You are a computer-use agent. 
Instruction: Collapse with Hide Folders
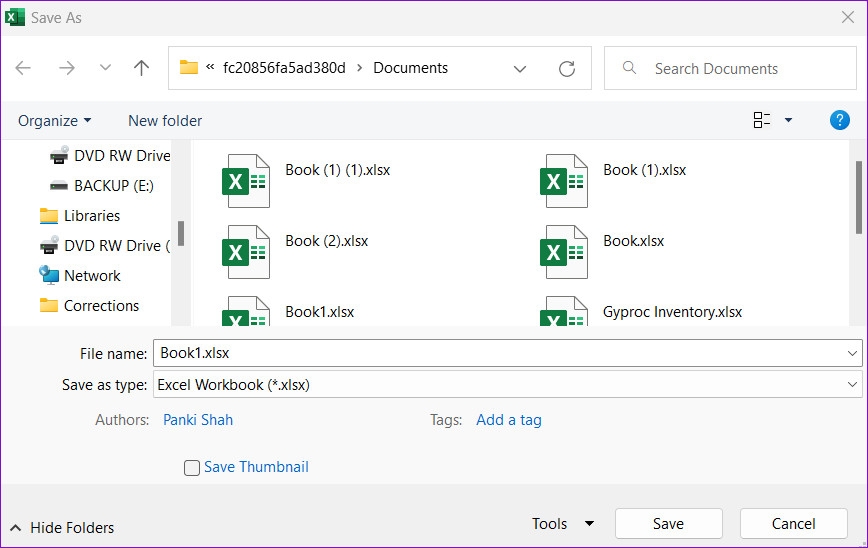click(x=62, y=528)
